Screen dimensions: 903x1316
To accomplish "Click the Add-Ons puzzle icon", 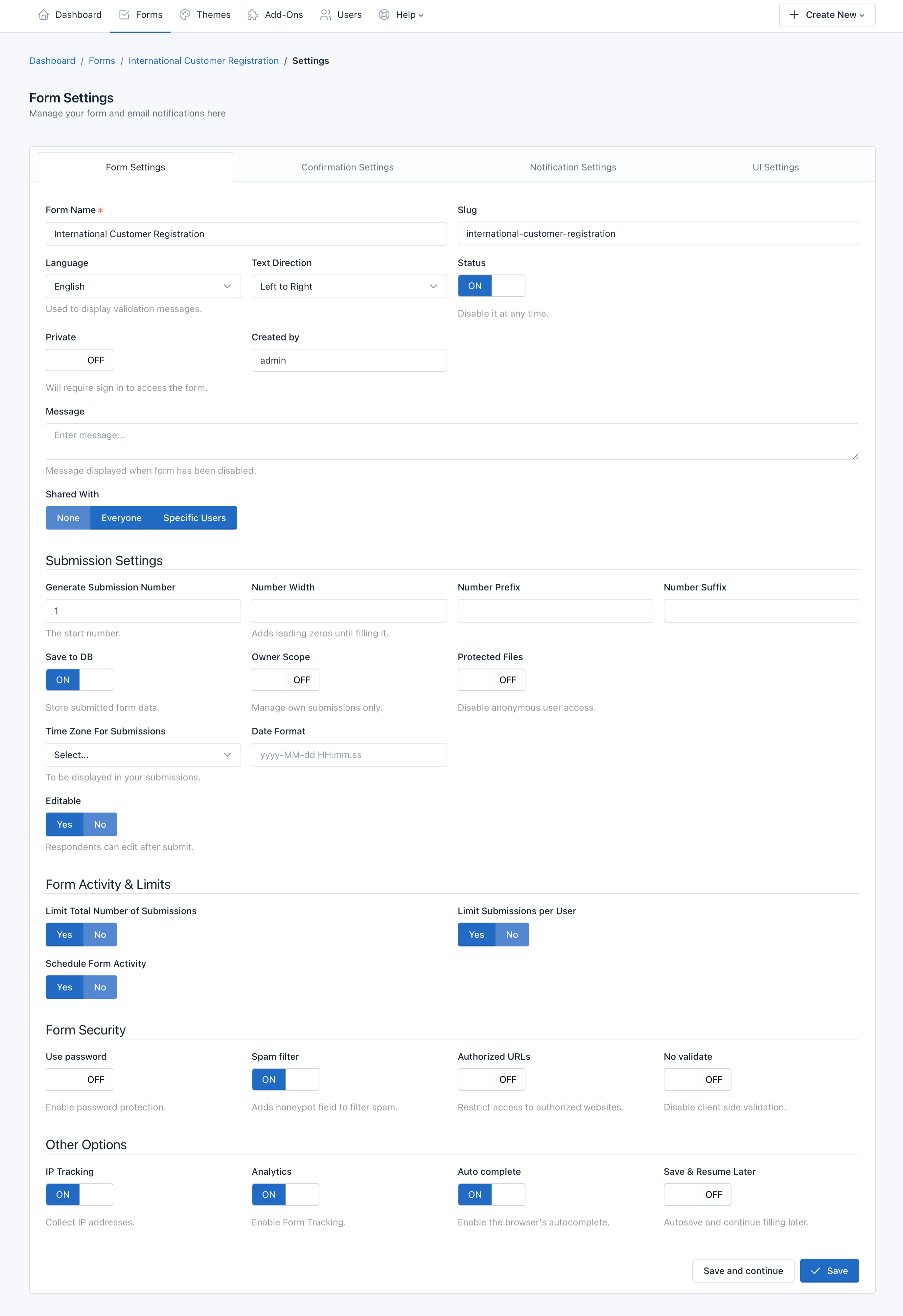I will click(252, 15).
